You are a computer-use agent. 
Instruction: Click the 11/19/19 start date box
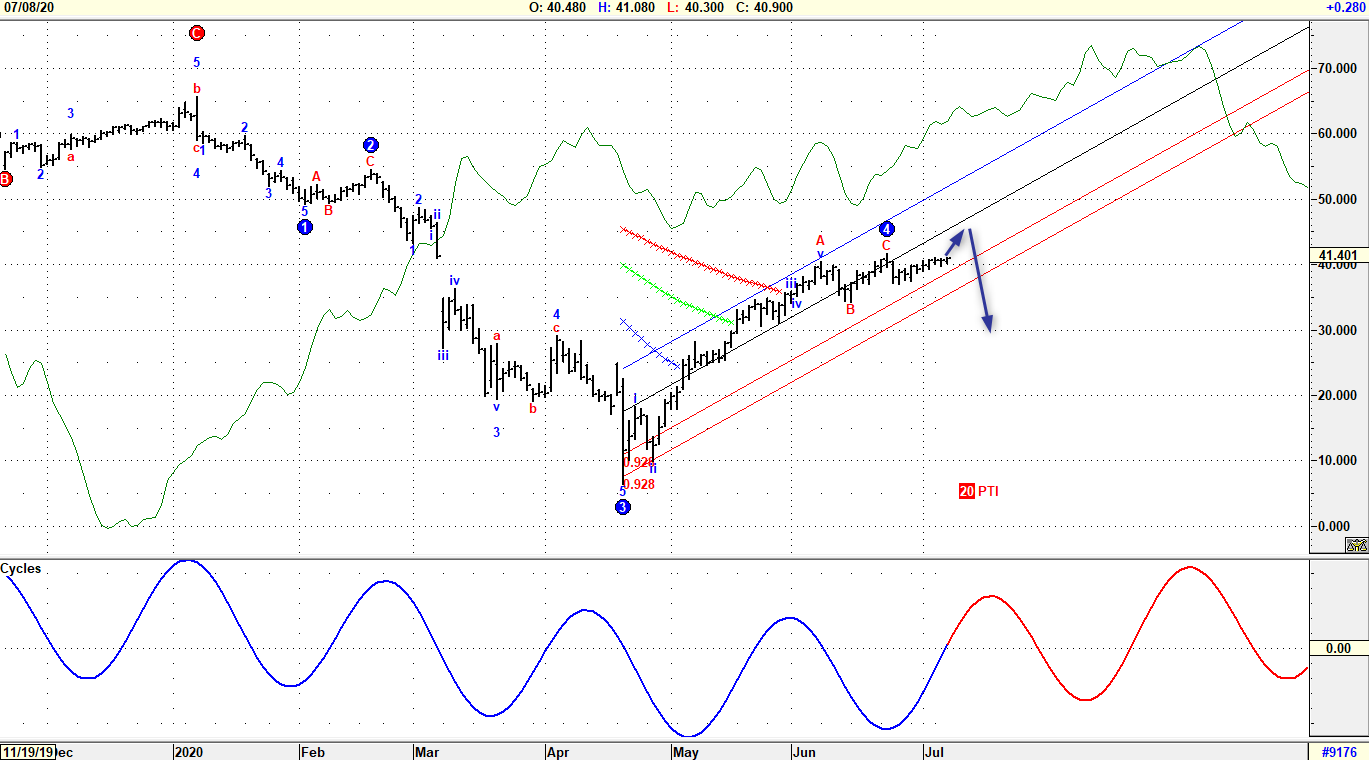(x=27, y=752)
